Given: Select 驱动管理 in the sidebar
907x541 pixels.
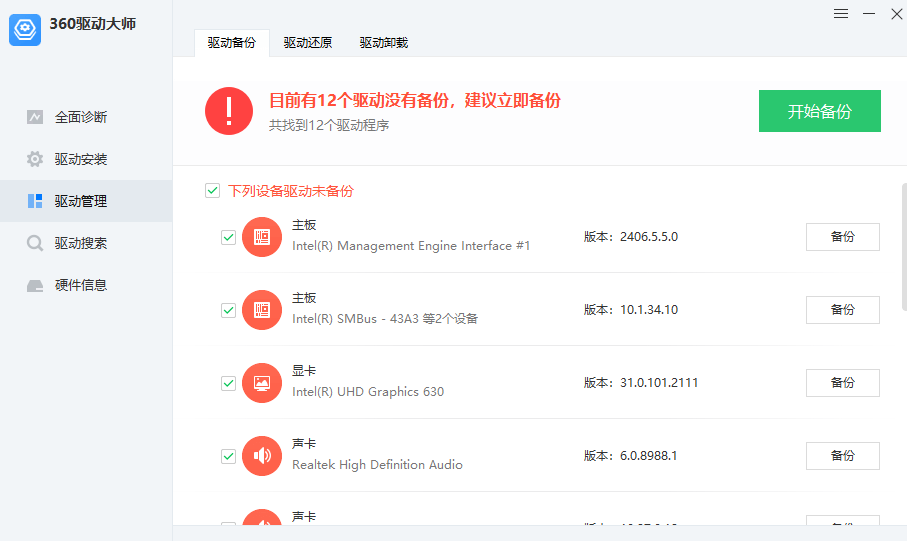Looking at the screenshot, I should click(x=86, y=201).
